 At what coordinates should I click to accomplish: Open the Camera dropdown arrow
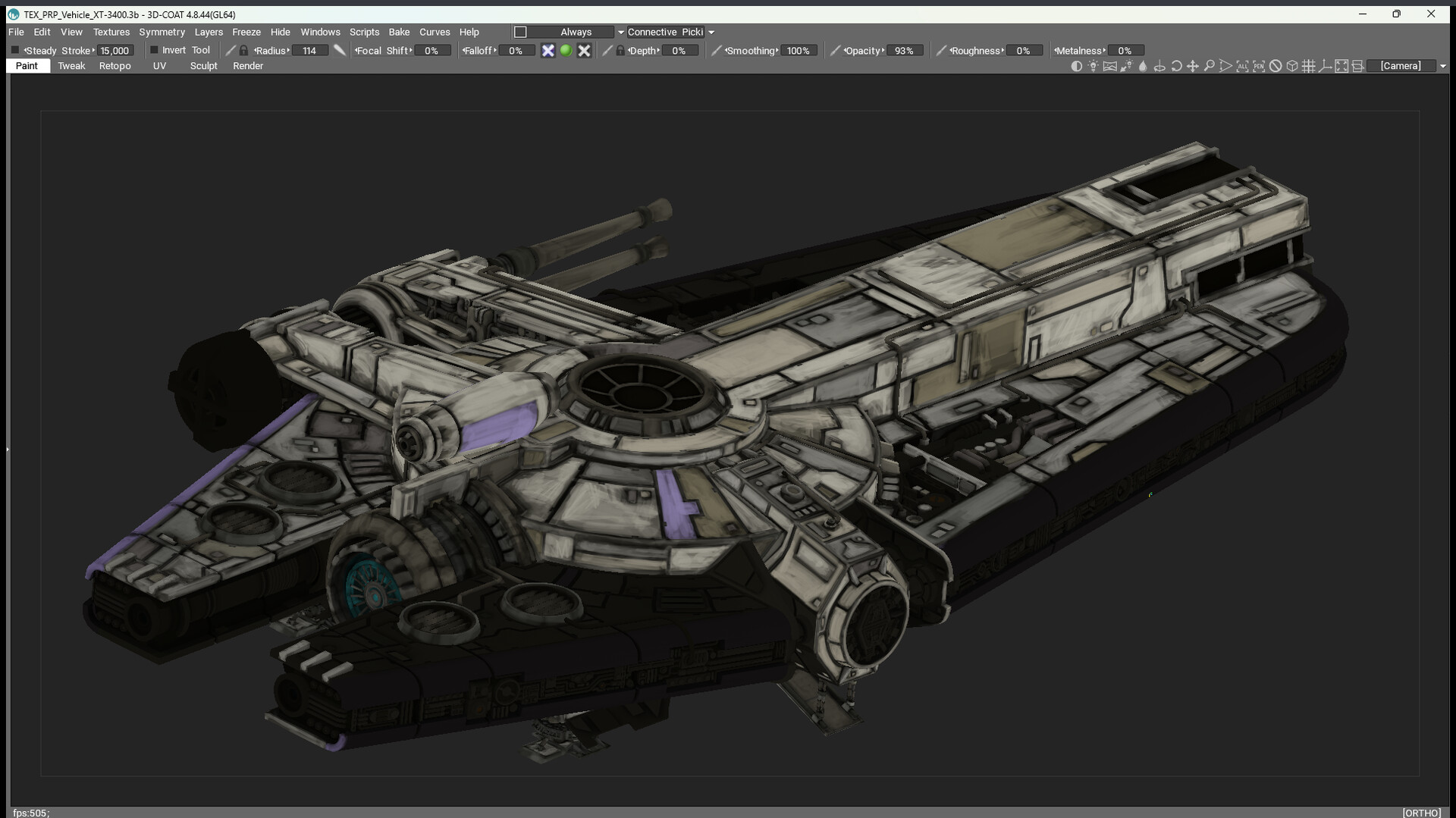1442,66
